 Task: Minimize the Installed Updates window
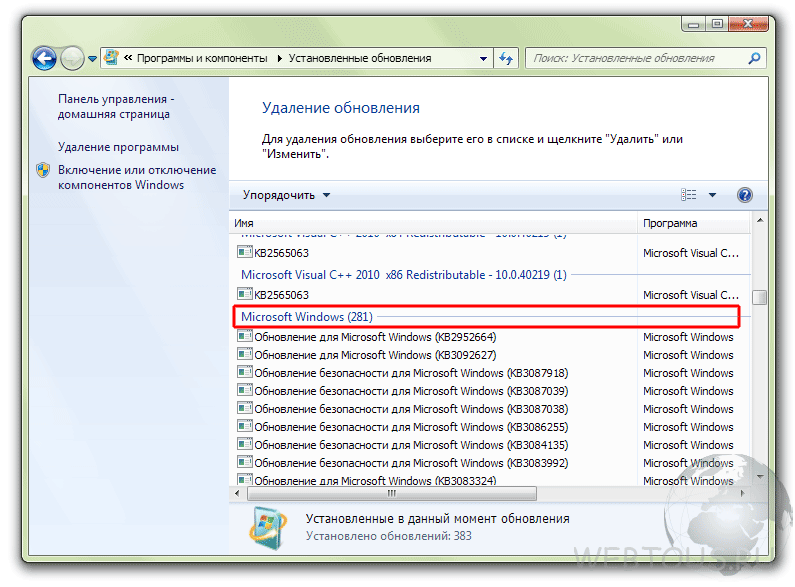point(693,24)
